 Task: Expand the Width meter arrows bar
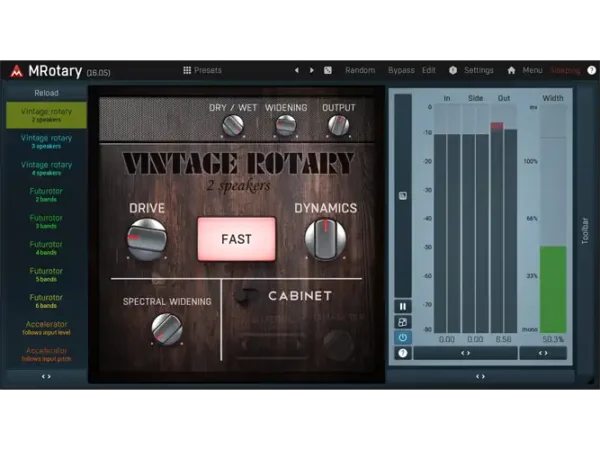543,353
